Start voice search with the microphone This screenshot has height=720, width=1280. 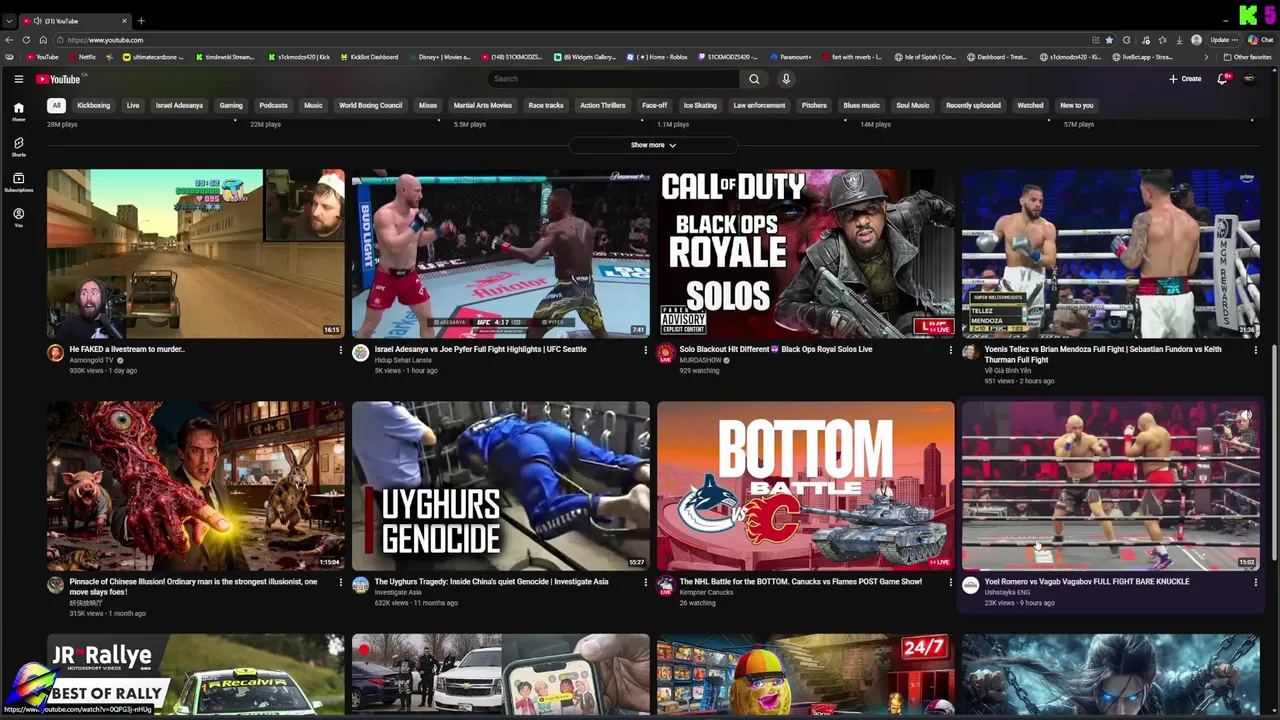tap(786, 79)
